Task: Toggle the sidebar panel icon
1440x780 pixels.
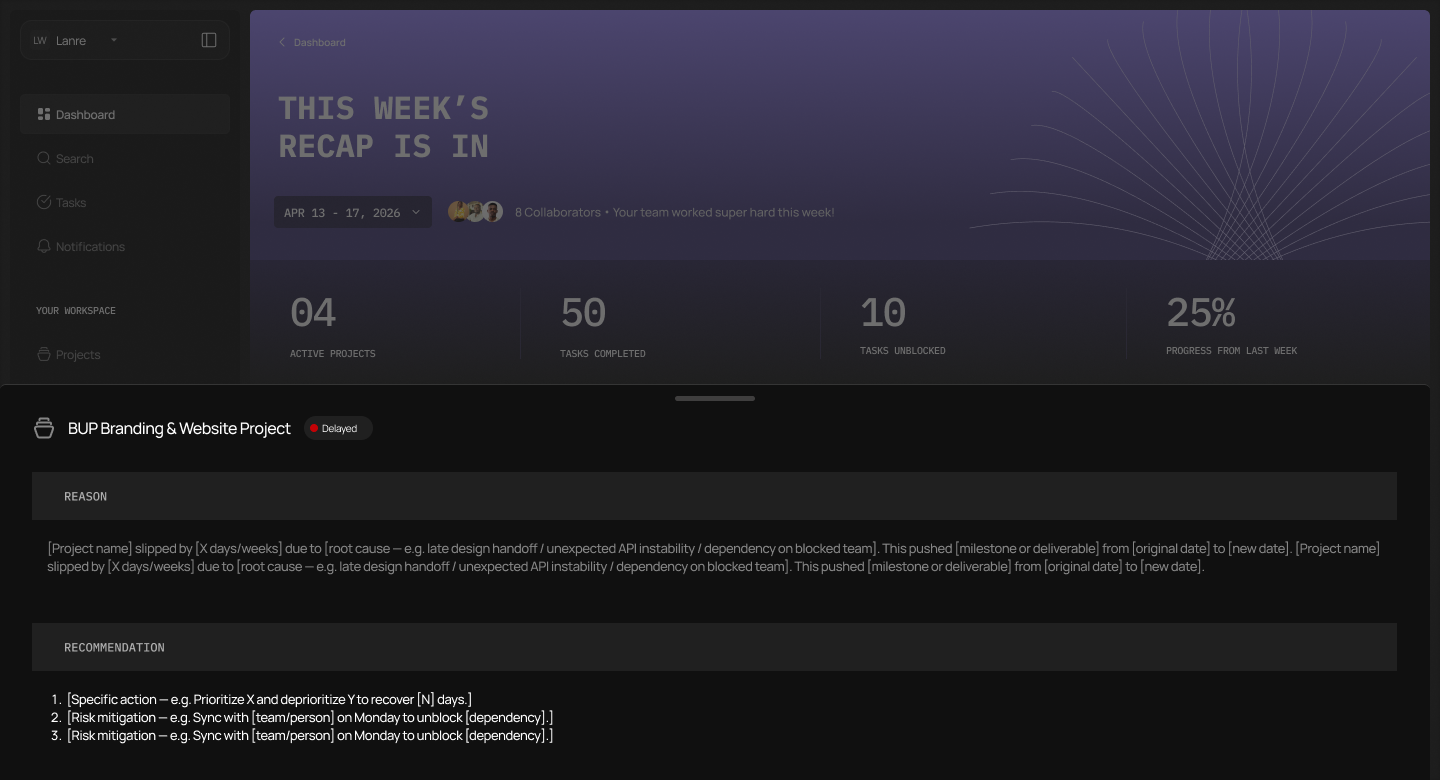Action: [x=209, y=40]
